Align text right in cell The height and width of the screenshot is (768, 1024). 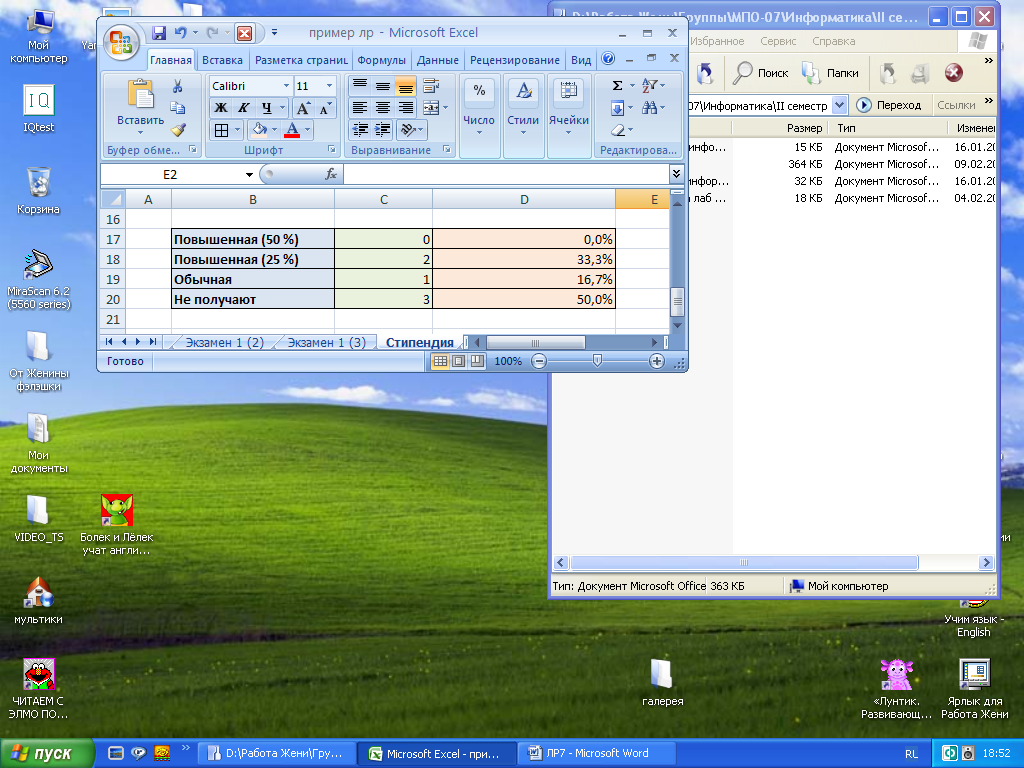click(x=405, y=108)
